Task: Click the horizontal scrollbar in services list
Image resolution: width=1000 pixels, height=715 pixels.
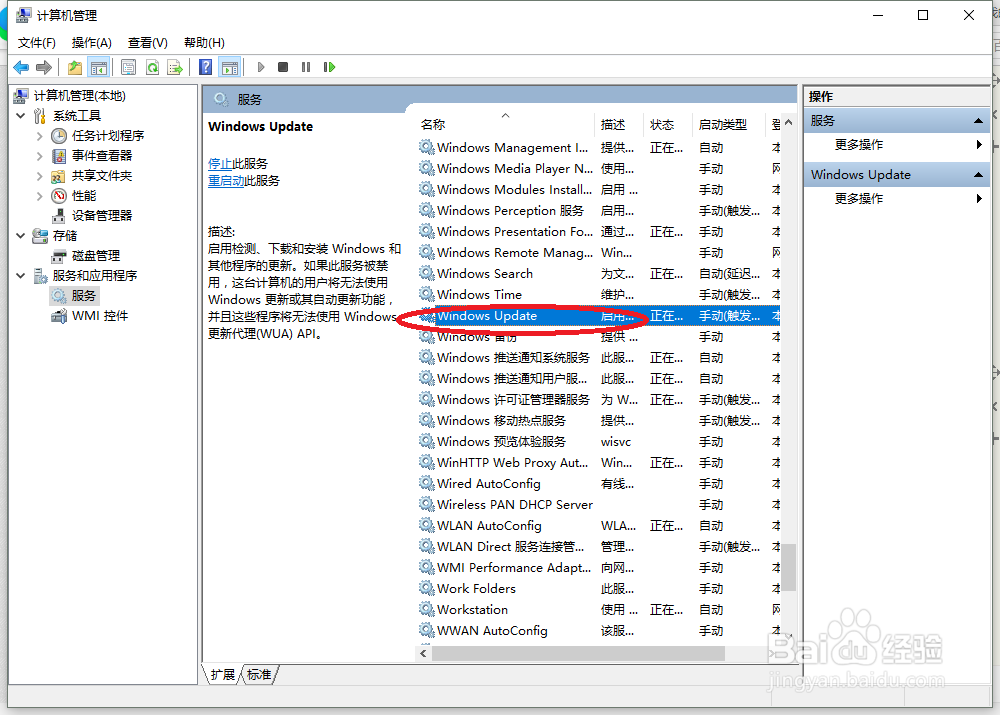Action: (x=578, y=654)
